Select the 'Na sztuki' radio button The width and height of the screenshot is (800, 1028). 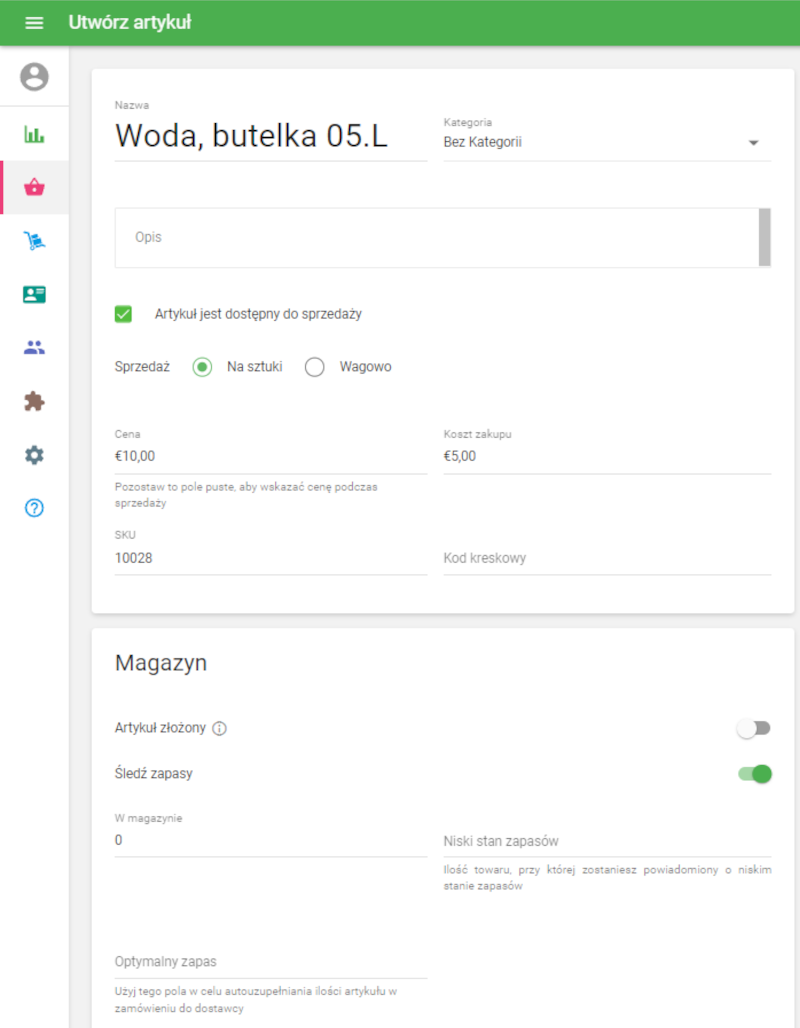coord(202,367)
